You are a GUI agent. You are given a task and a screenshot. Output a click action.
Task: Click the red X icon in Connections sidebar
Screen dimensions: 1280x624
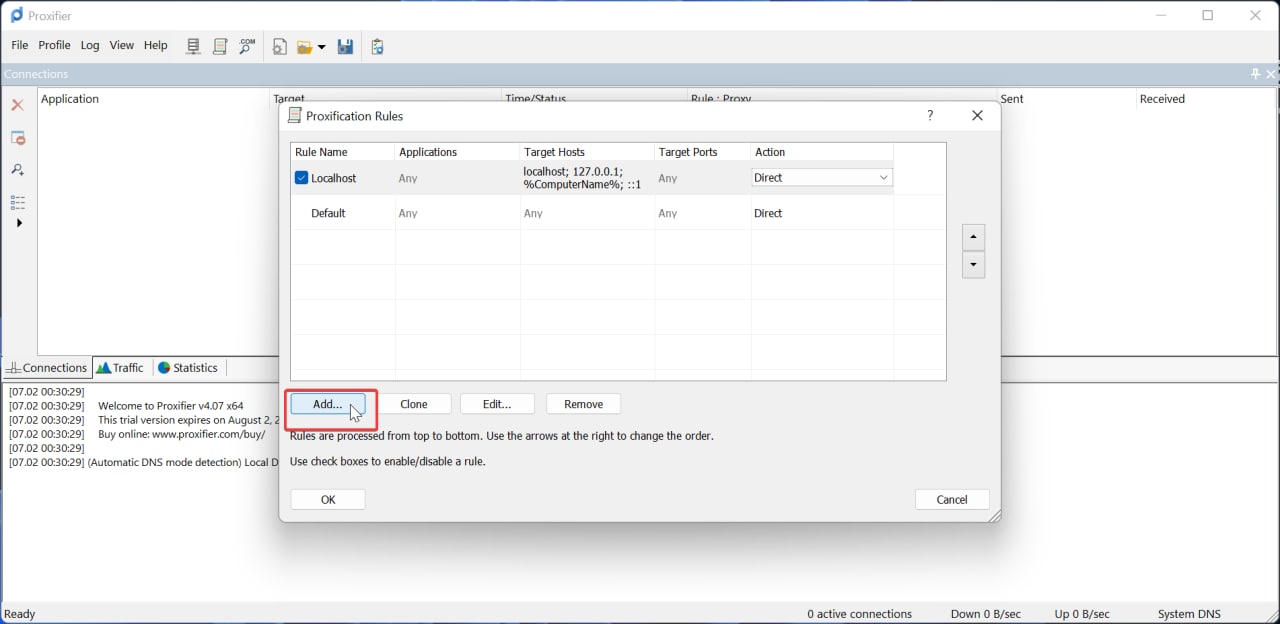[x=18, y=105]
